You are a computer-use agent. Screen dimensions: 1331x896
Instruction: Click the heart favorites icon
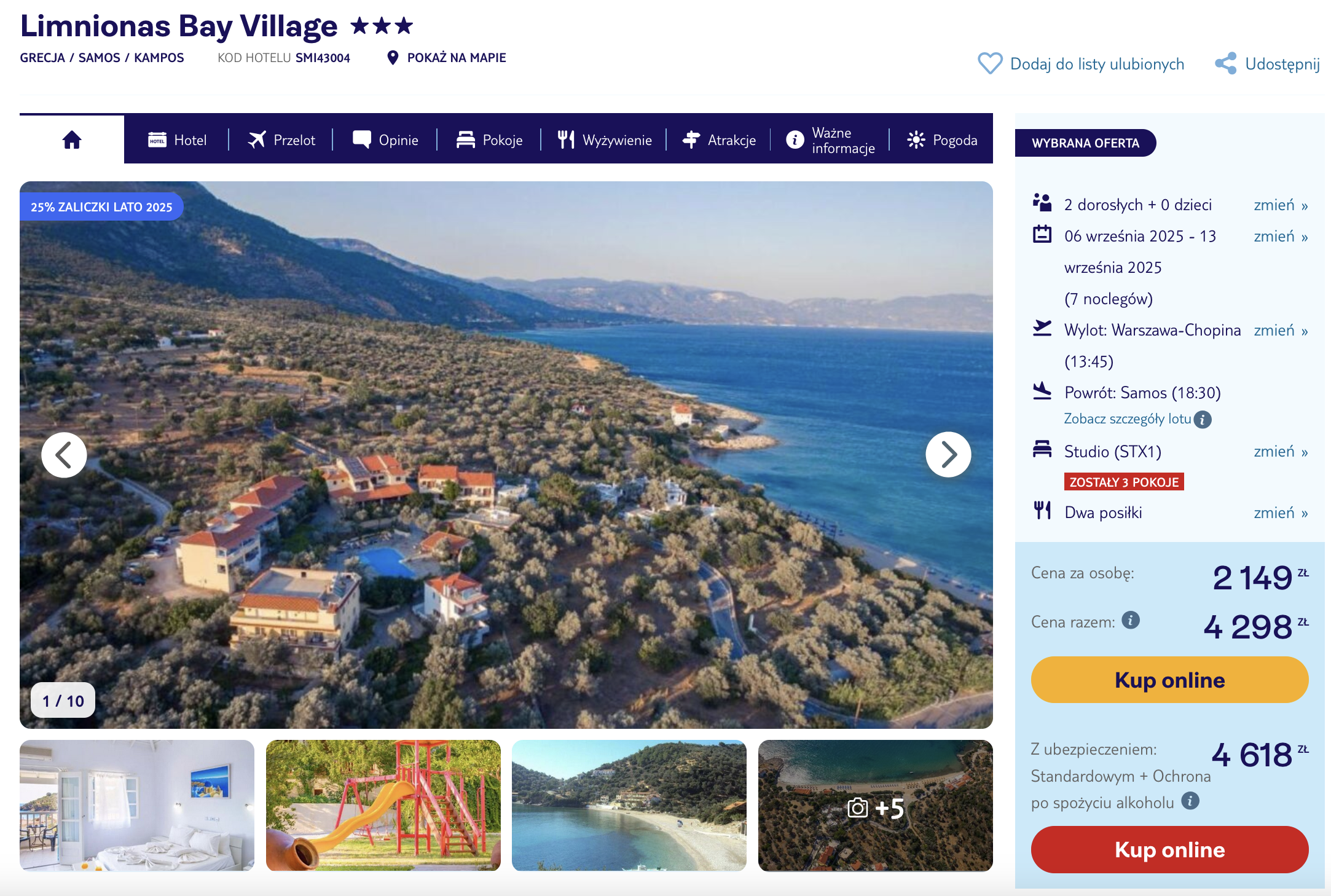pos(989,63)
